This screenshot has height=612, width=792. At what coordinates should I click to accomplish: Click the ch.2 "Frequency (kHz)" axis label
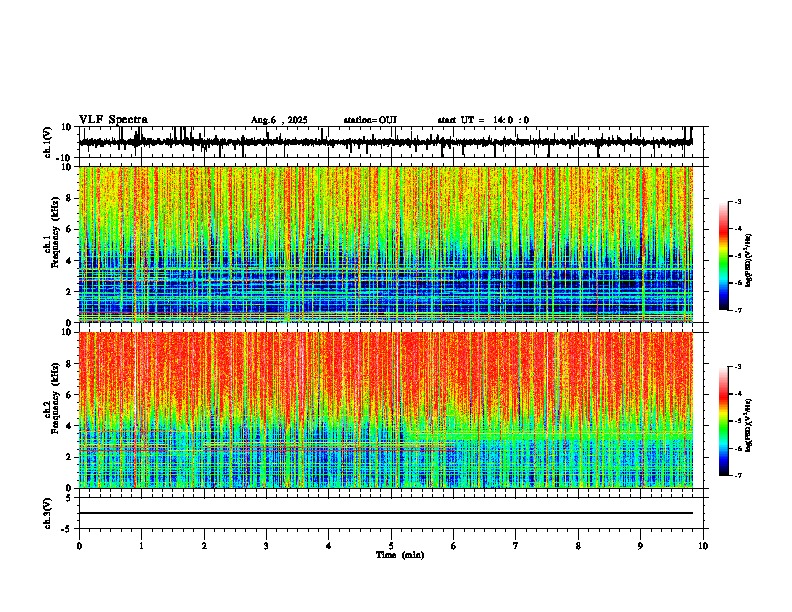tap(55, 398)
